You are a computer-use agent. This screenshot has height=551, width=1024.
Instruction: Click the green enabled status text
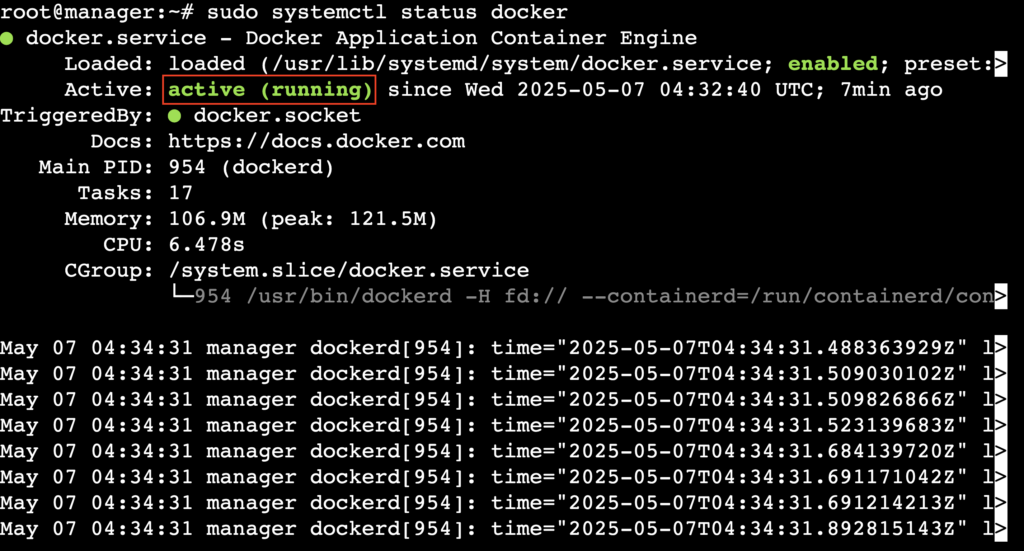833,65
